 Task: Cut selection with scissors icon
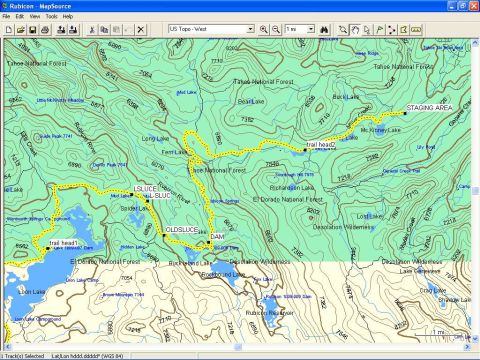(92, 30)
